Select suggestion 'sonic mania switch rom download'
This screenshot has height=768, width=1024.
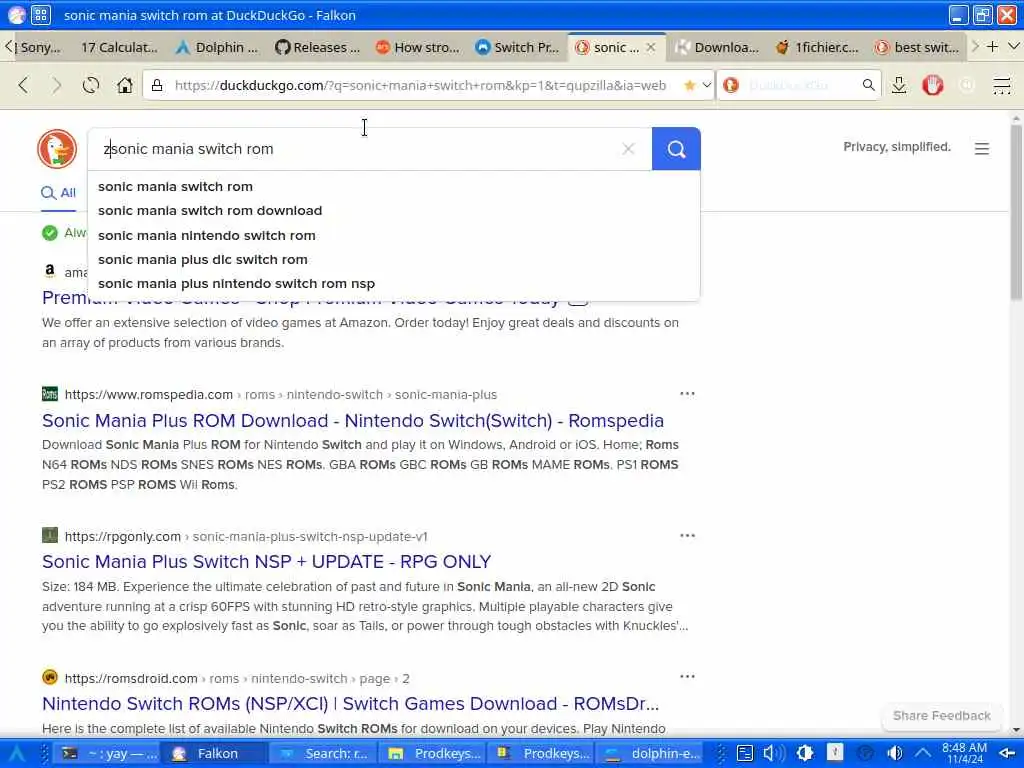[x=394, y=210]
